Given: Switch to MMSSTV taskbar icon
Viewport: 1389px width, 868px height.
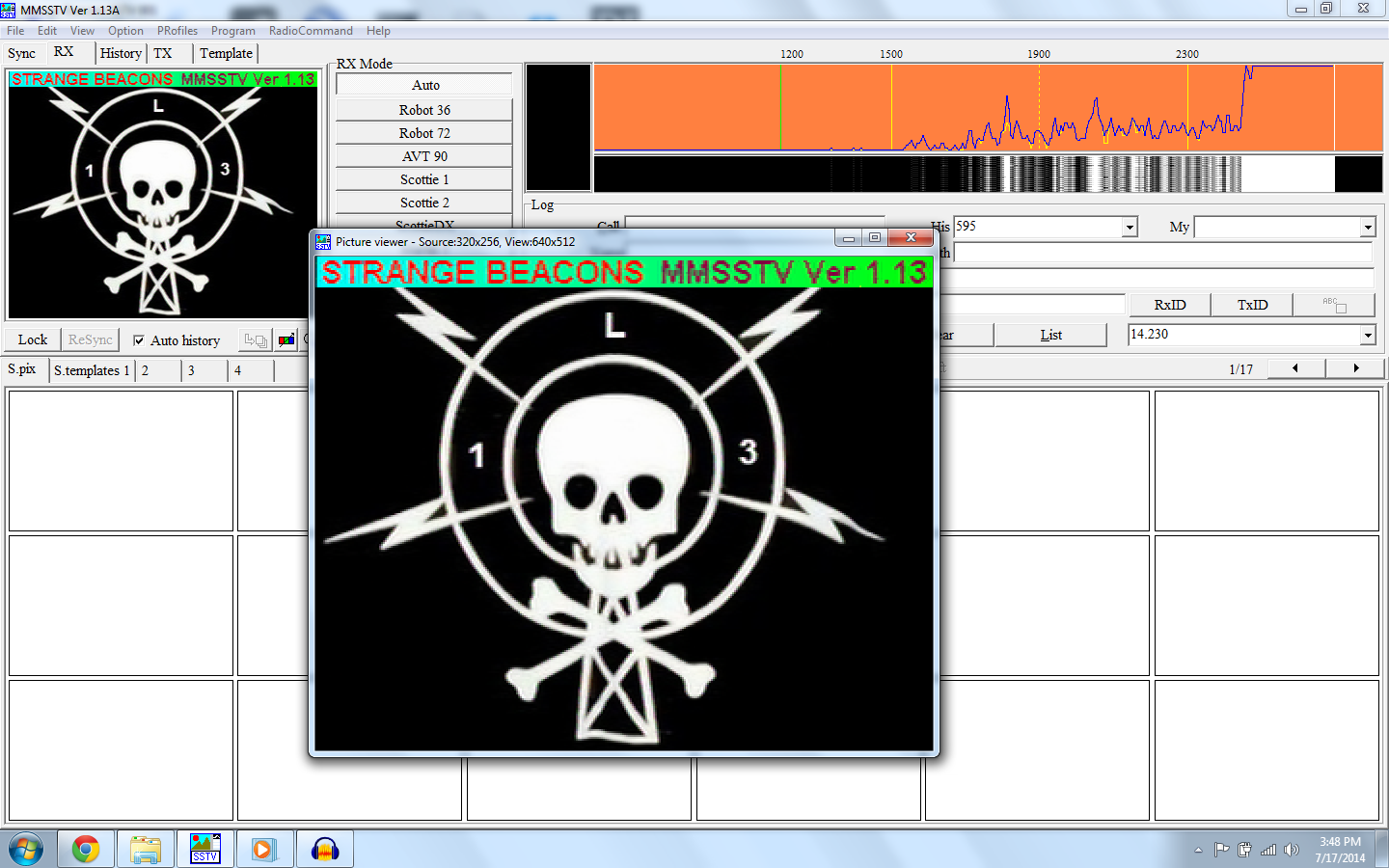Looking at the screenshot, I should coord(205,850).
